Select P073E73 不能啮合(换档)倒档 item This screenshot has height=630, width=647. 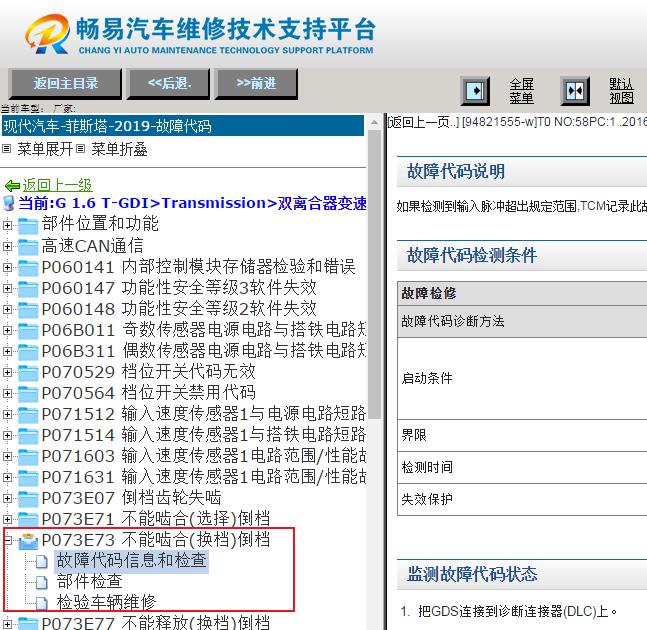click(x=156, y=540)
